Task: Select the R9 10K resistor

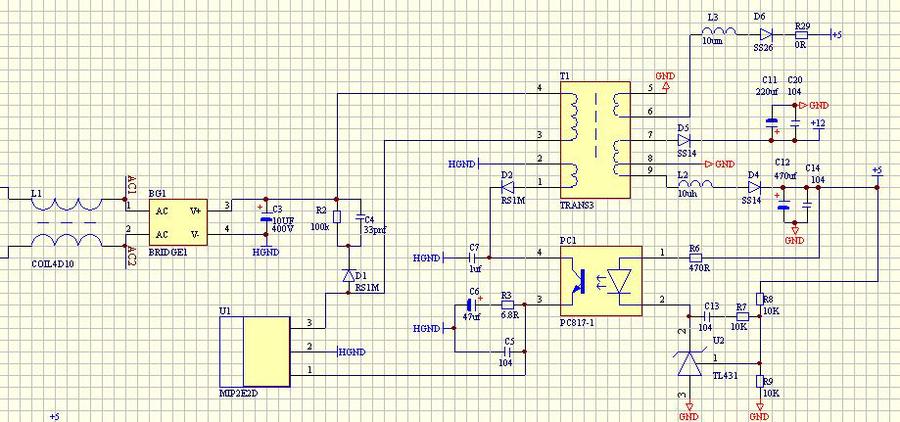Action: 758,381
